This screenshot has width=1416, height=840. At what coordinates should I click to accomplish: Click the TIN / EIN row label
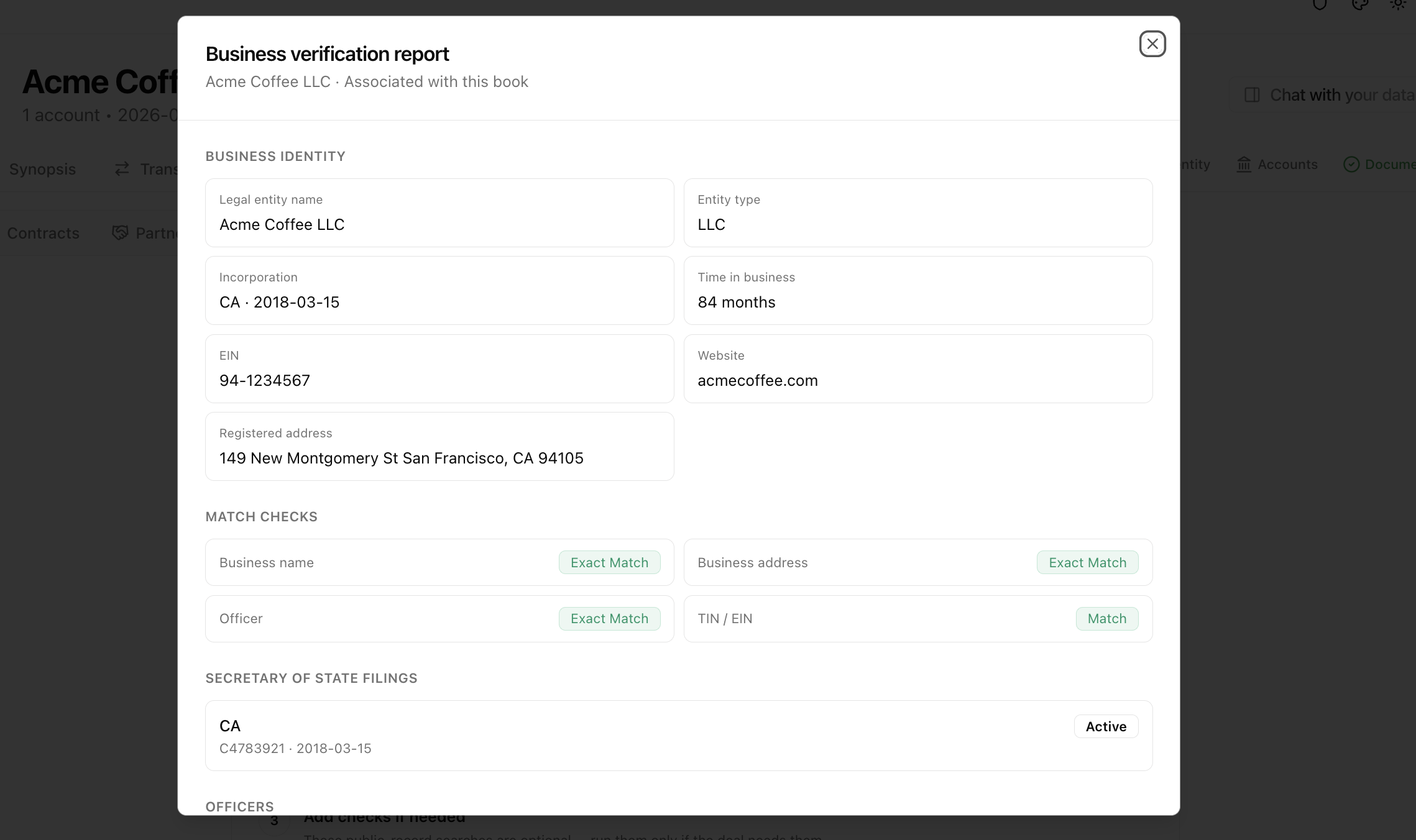pos(725,619)
